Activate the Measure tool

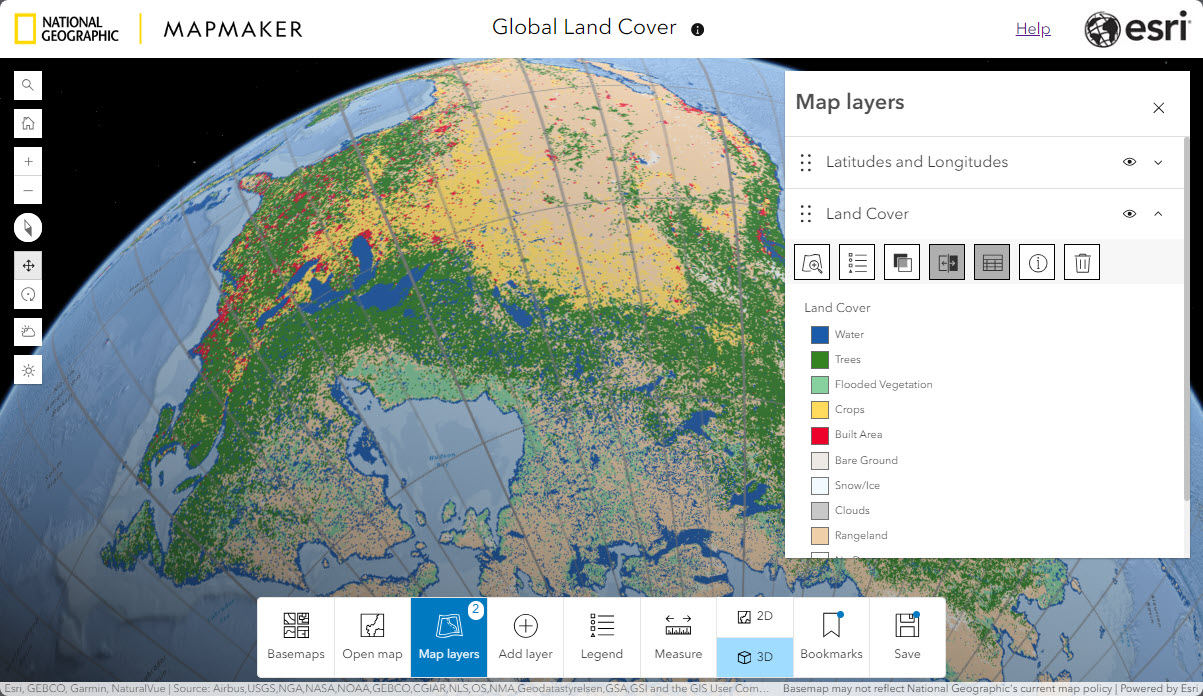click(678, 637)
